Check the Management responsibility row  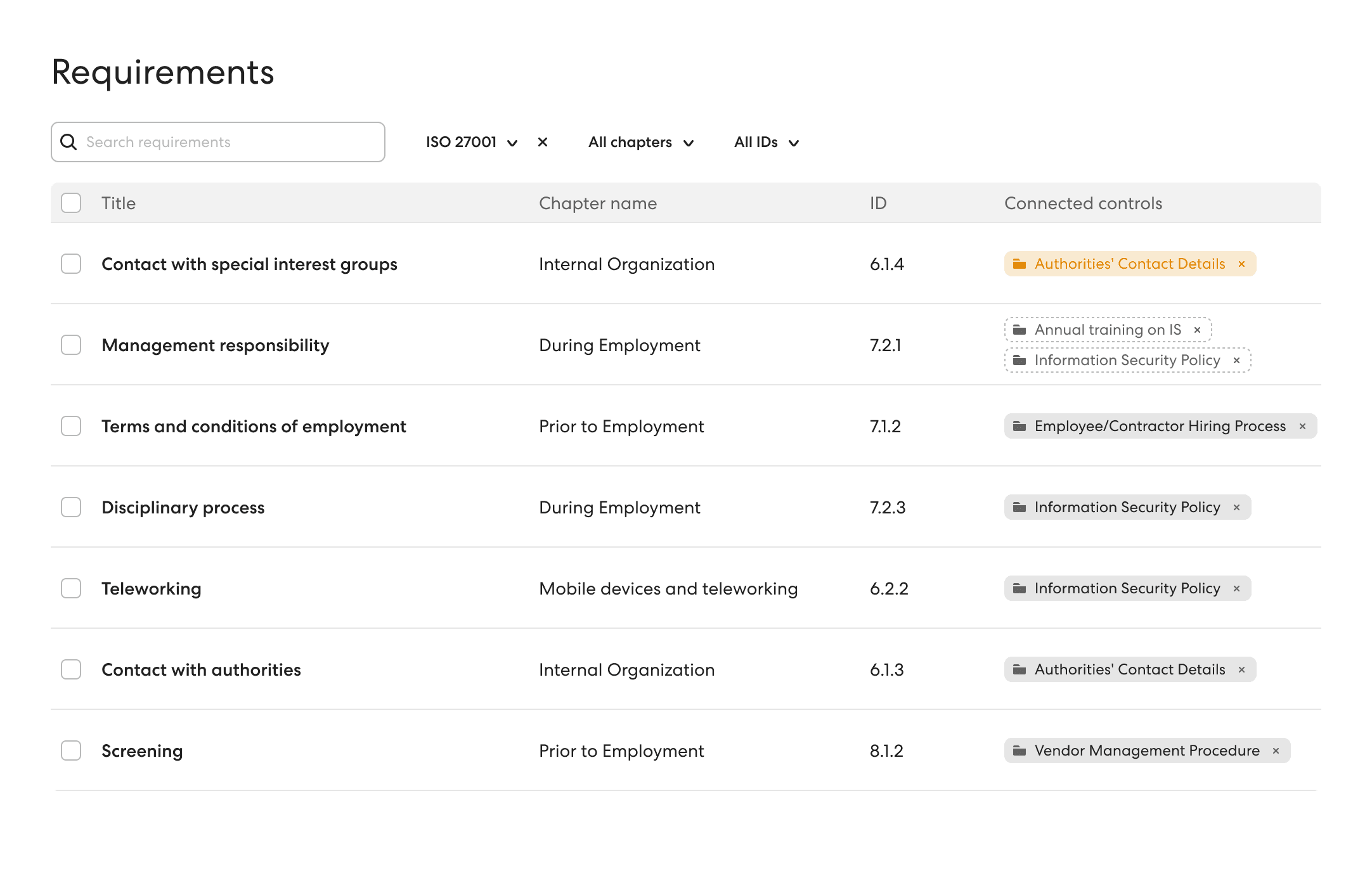(71, 345)
